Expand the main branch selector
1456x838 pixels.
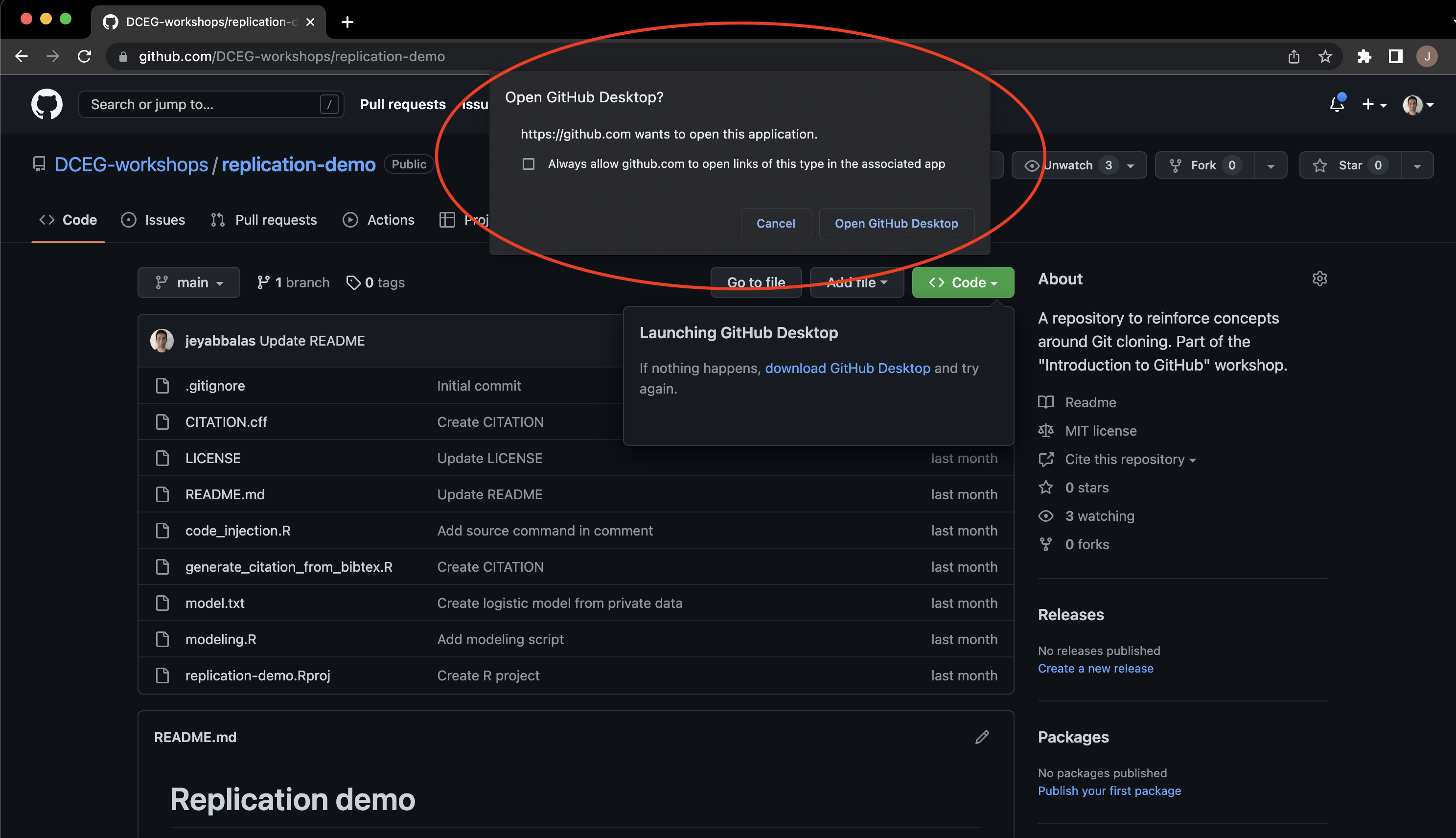189,282
